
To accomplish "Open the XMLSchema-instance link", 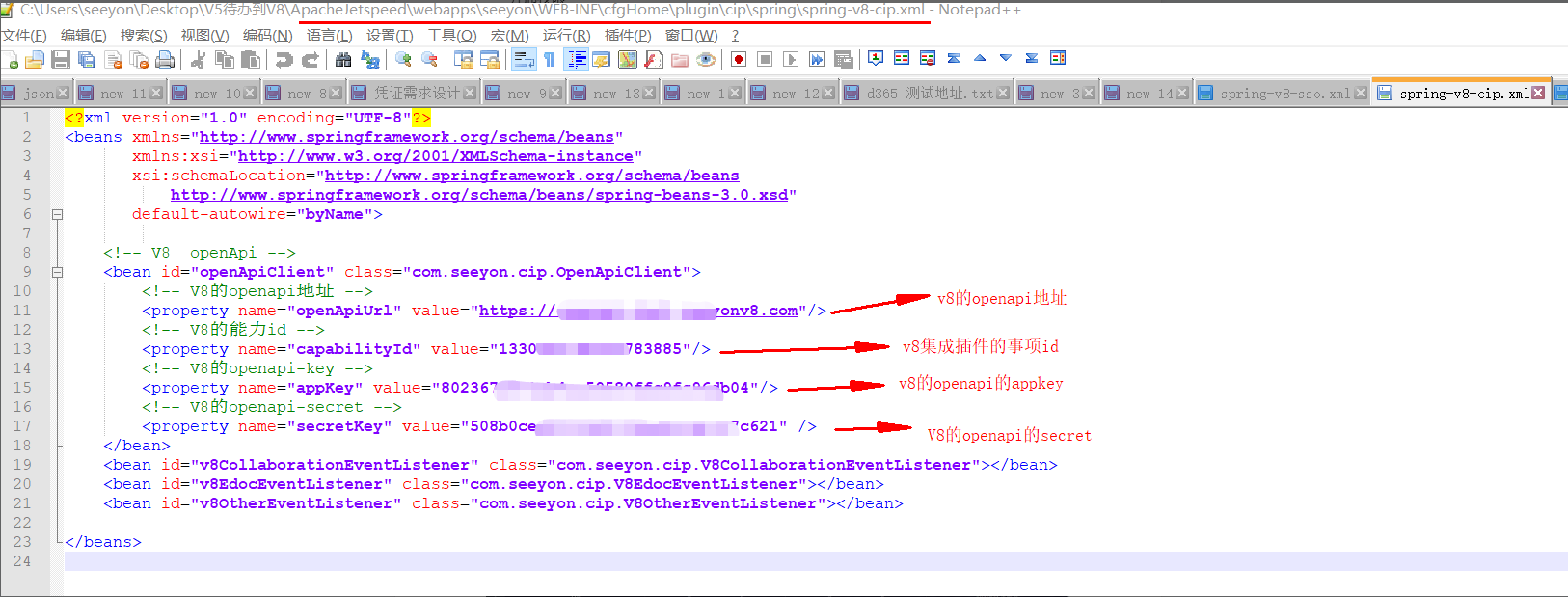I will click(x=436, y=156).
